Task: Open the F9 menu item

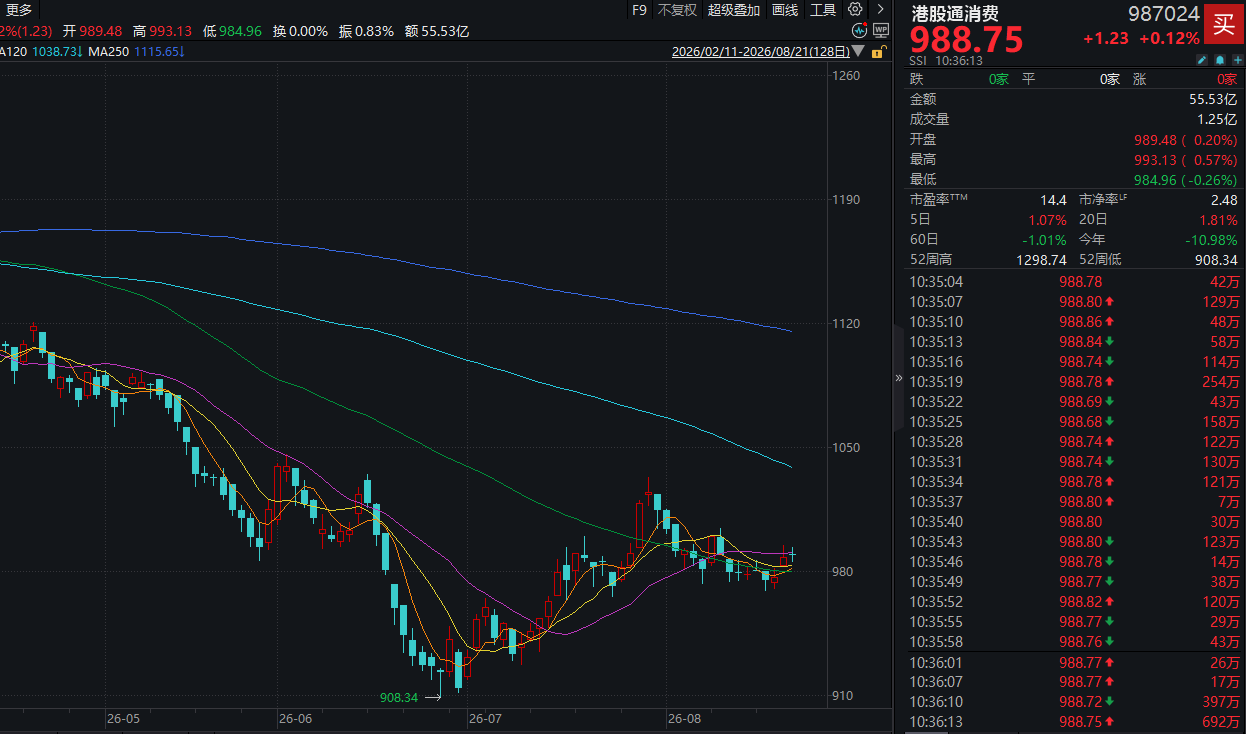Action: [640, 10]
